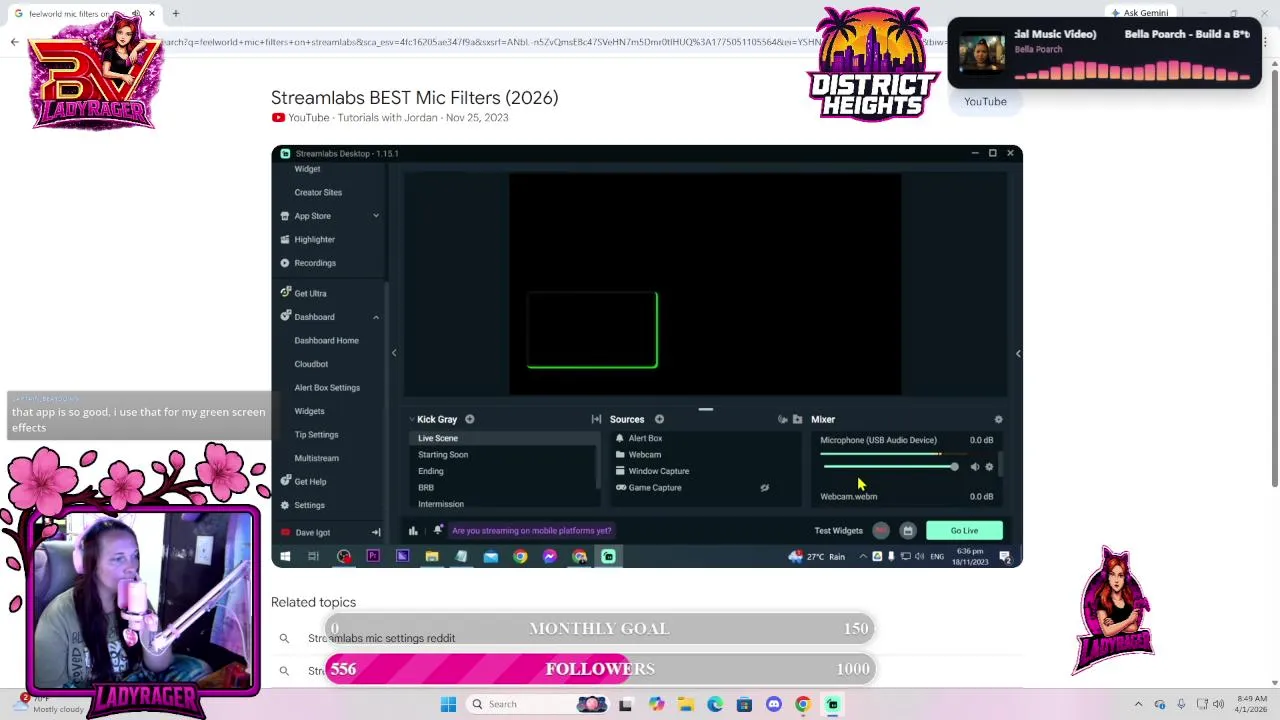Collapse Streamlabs left panel arrow

[x=394, y=353]
